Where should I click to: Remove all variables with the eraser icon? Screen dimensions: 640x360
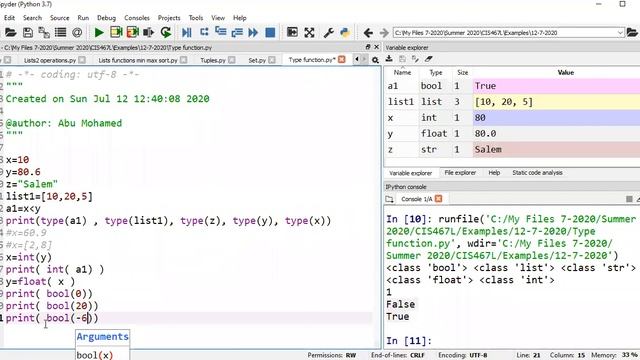tap(428, 59)
